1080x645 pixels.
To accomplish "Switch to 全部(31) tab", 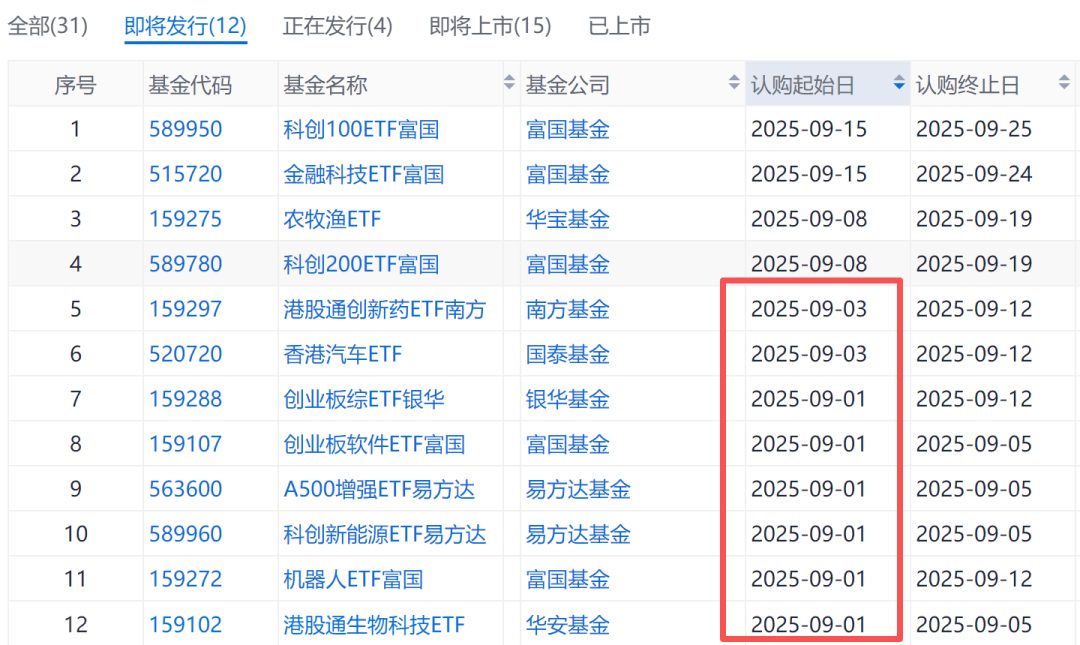I will click(x=48, y=26).
